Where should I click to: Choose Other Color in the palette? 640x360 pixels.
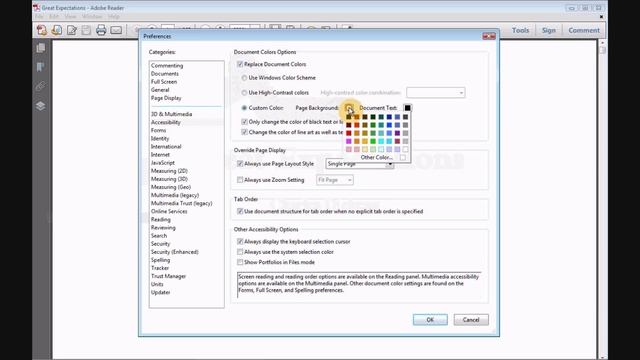tap(377, 158)
